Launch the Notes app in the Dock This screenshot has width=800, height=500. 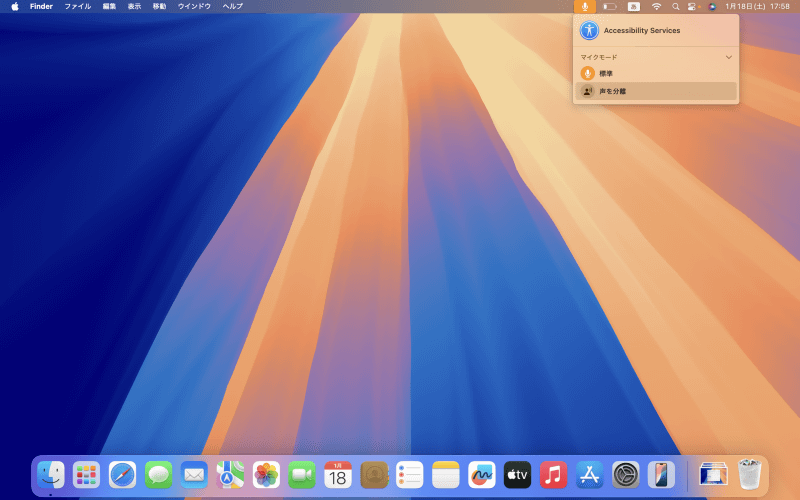446,475
